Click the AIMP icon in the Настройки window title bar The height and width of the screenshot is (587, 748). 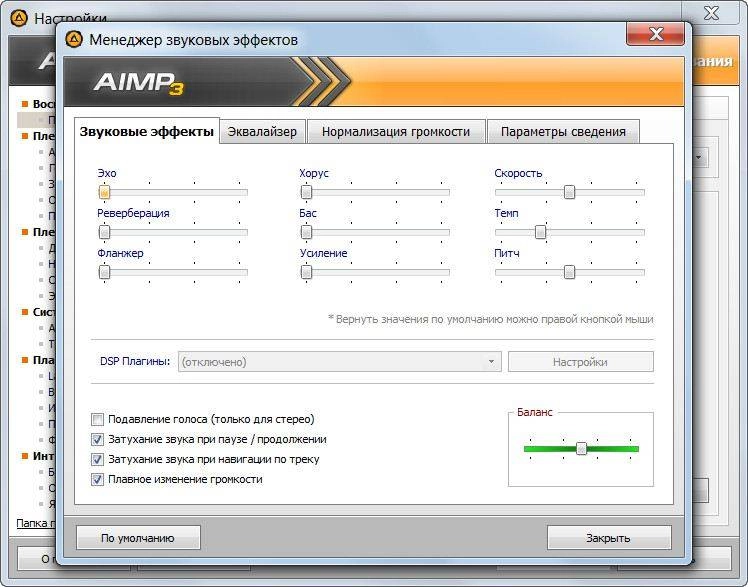(x=19, y=19)
